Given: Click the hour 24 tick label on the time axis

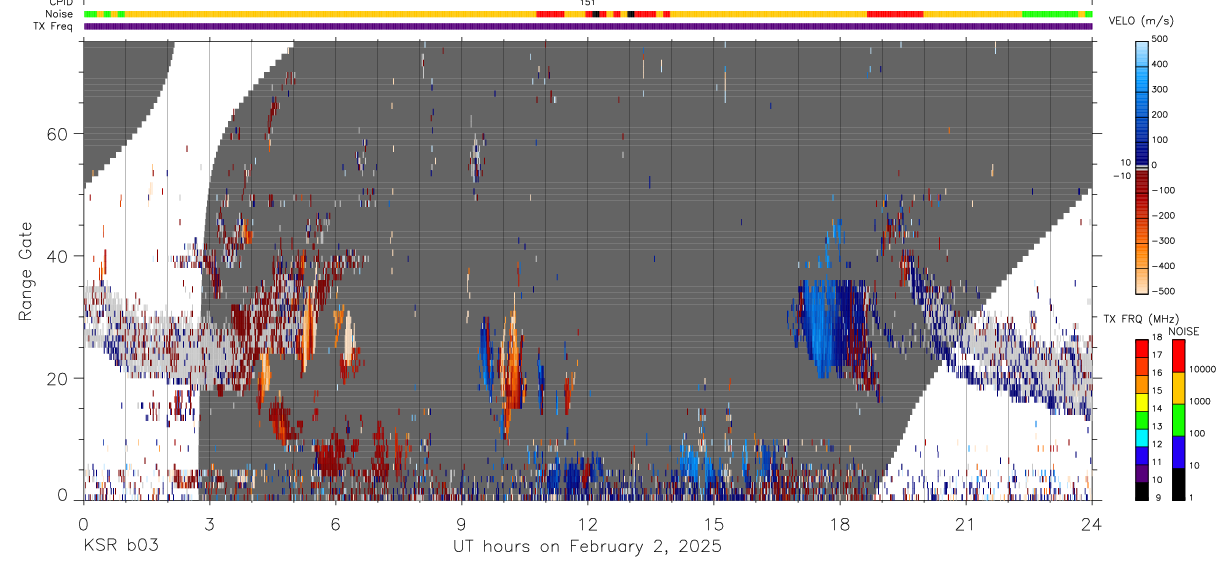Looking at the screenshot, I should click(x=1092, y=524).
